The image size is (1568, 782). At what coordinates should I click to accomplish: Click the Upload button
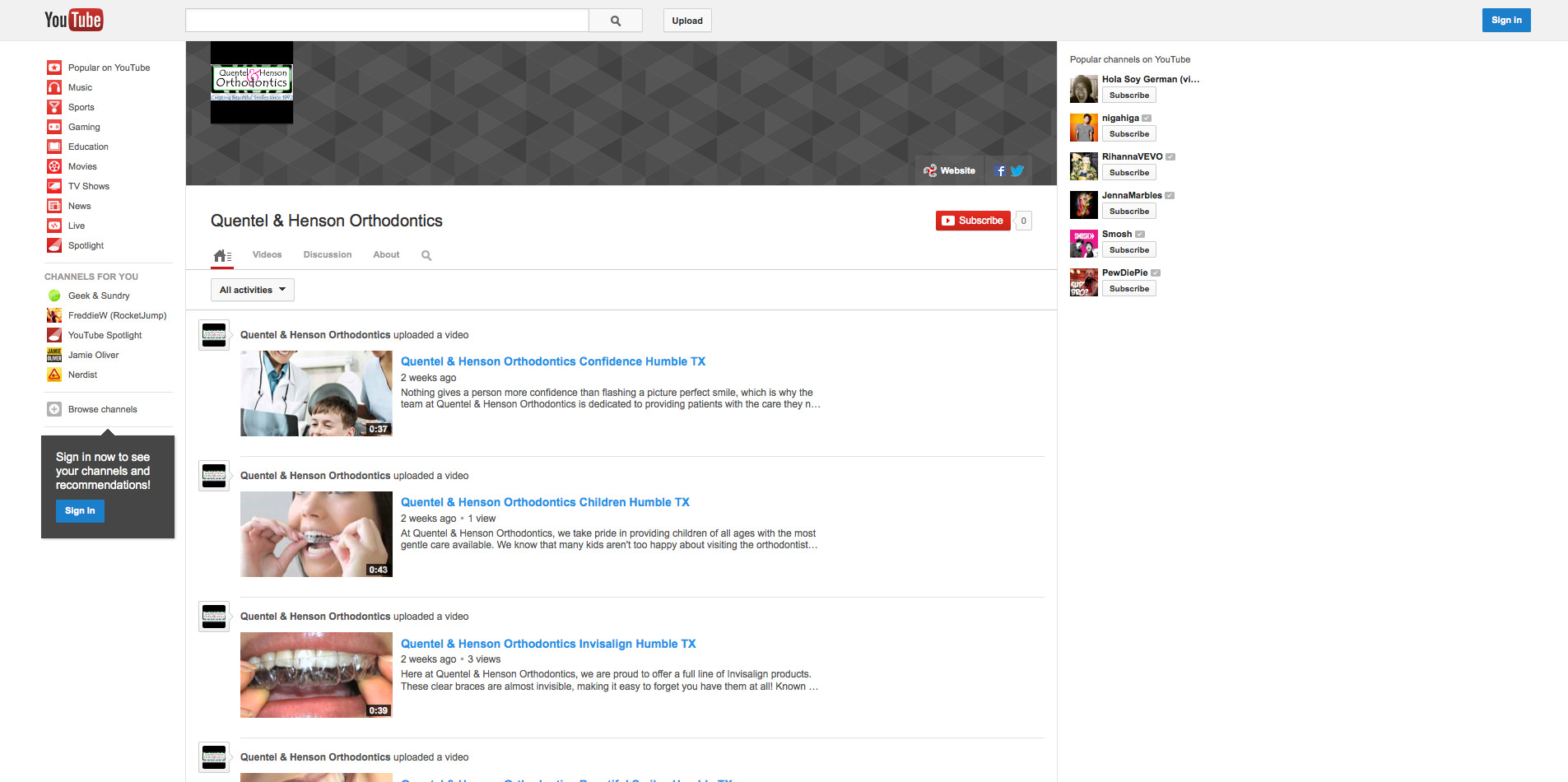[x=686, y=21]
